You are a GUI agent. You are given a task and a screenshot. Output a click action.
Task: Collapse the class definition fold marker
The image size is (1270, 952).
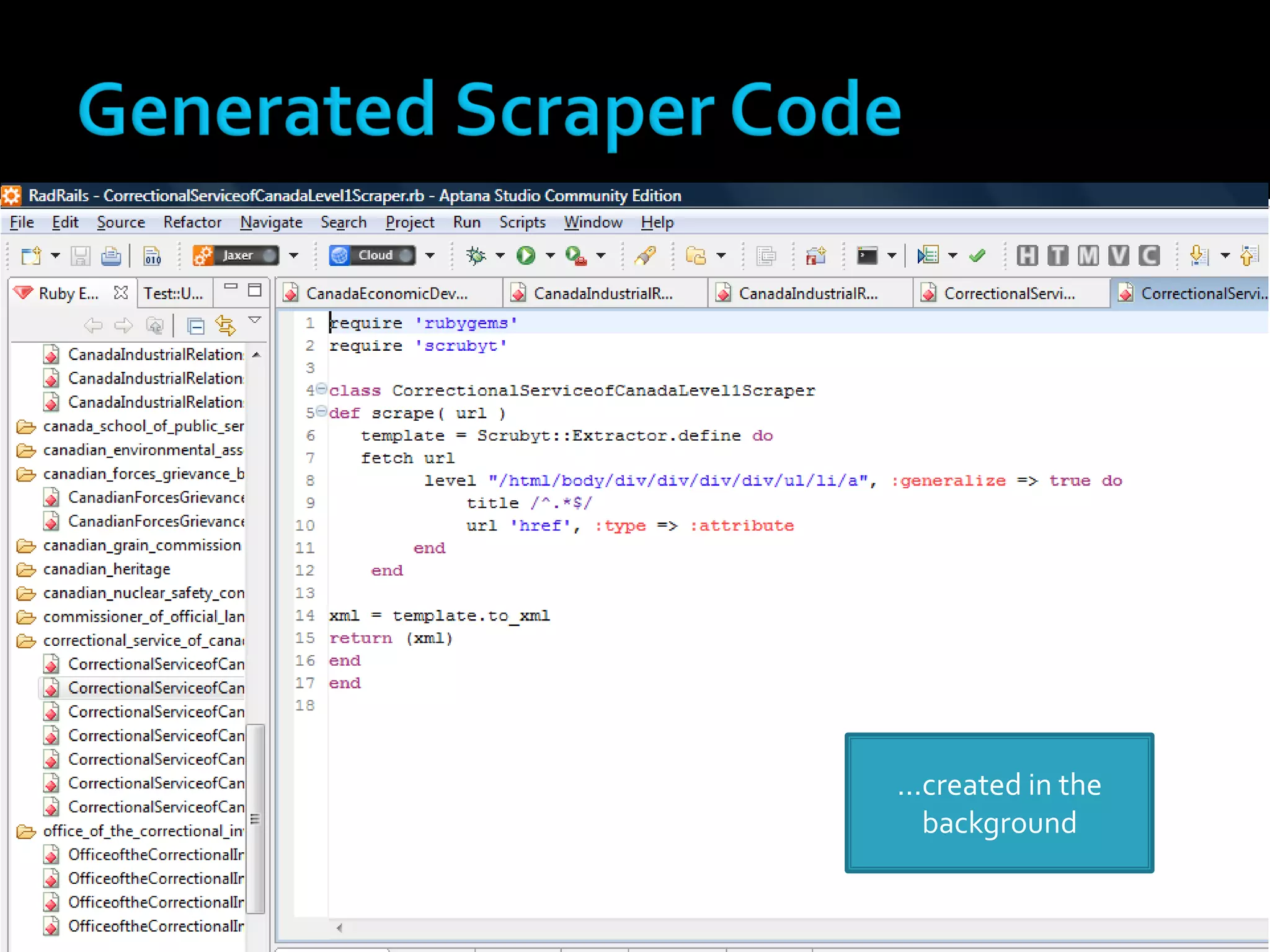[x=321, y=389]
